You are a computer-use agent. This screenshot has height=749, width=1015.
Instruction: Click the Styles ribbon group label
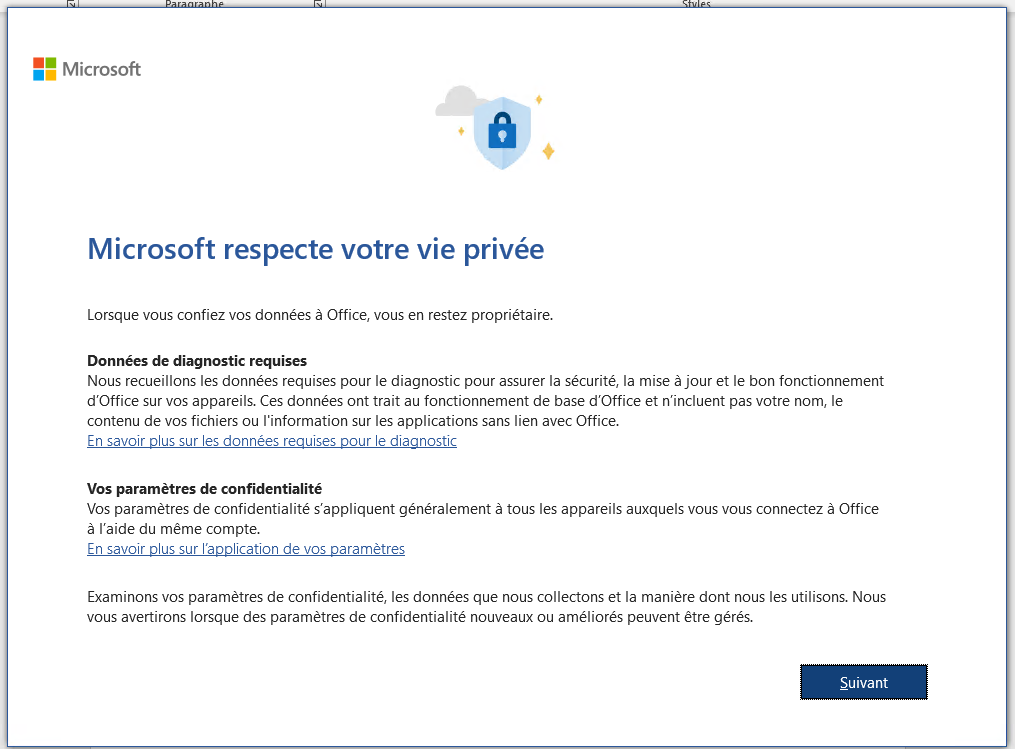697,4
